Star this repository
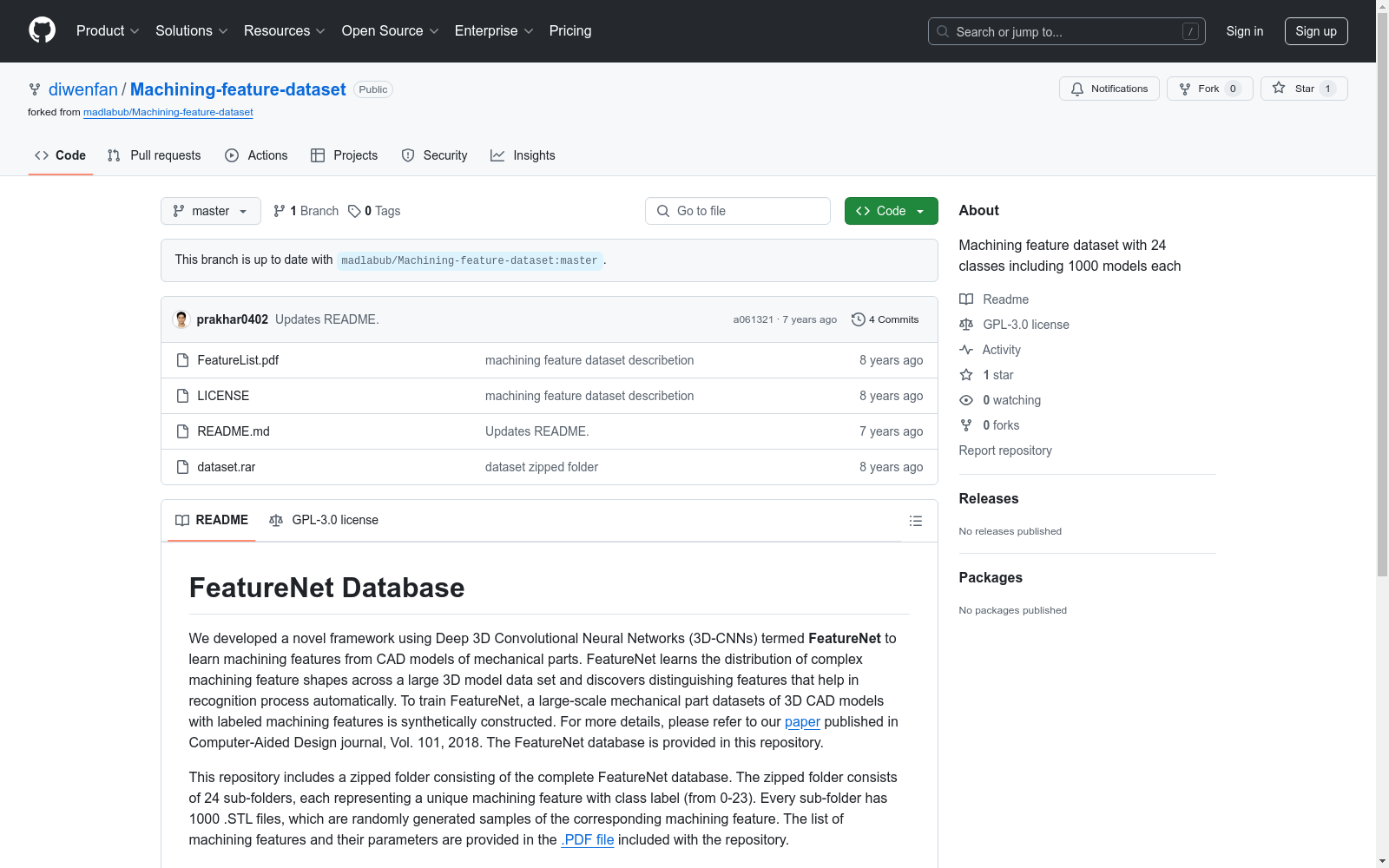Viewport: 1389px width, 868px height. [x=1303, y=89]
